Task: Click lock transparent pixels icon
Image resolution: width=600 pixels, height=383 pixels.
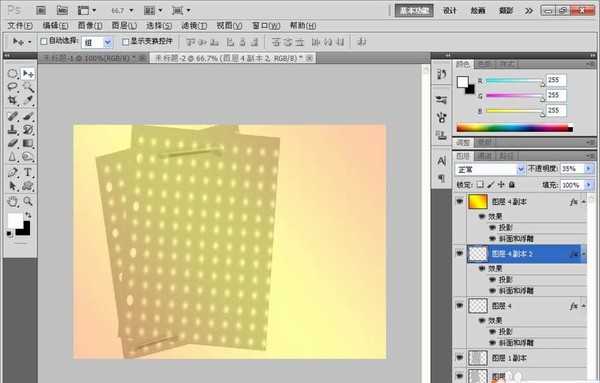Action: coord(480,185)
